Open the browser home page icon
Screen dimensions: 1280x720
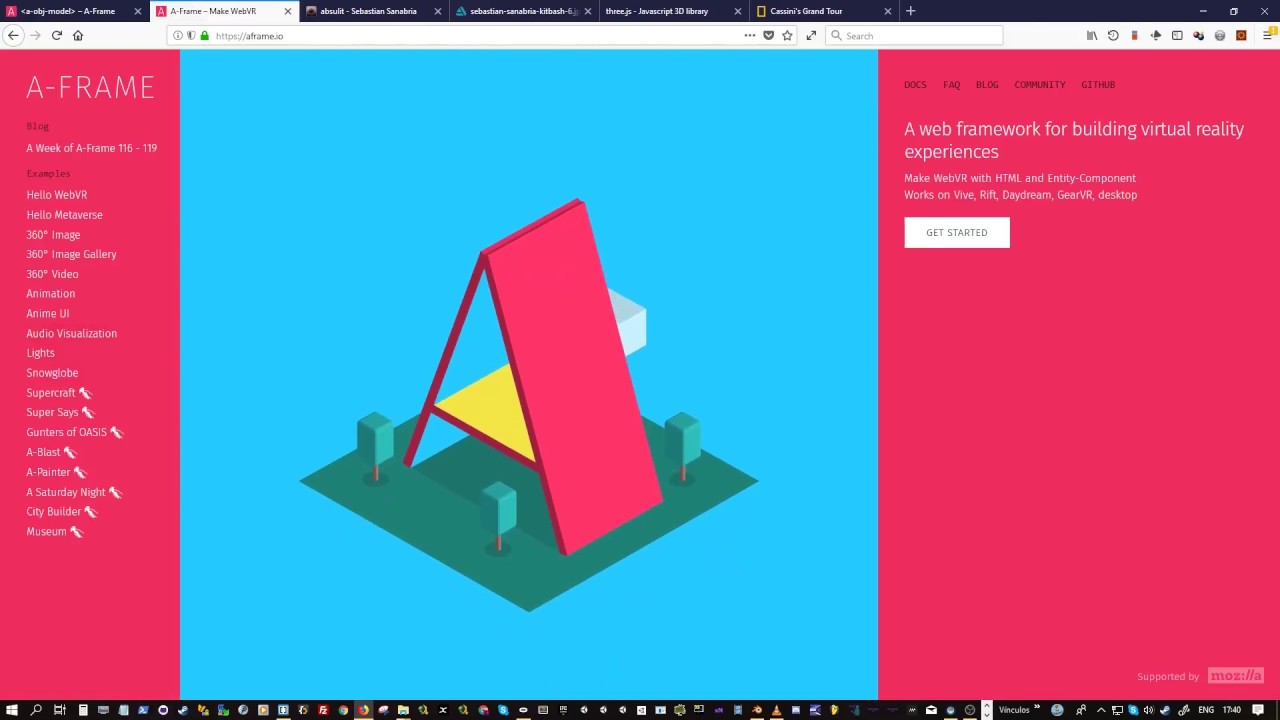pos(78,35)
